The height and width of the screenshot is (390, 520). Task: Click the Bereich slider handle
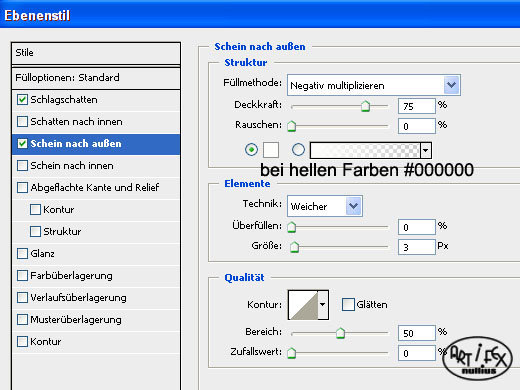point(340,333)
